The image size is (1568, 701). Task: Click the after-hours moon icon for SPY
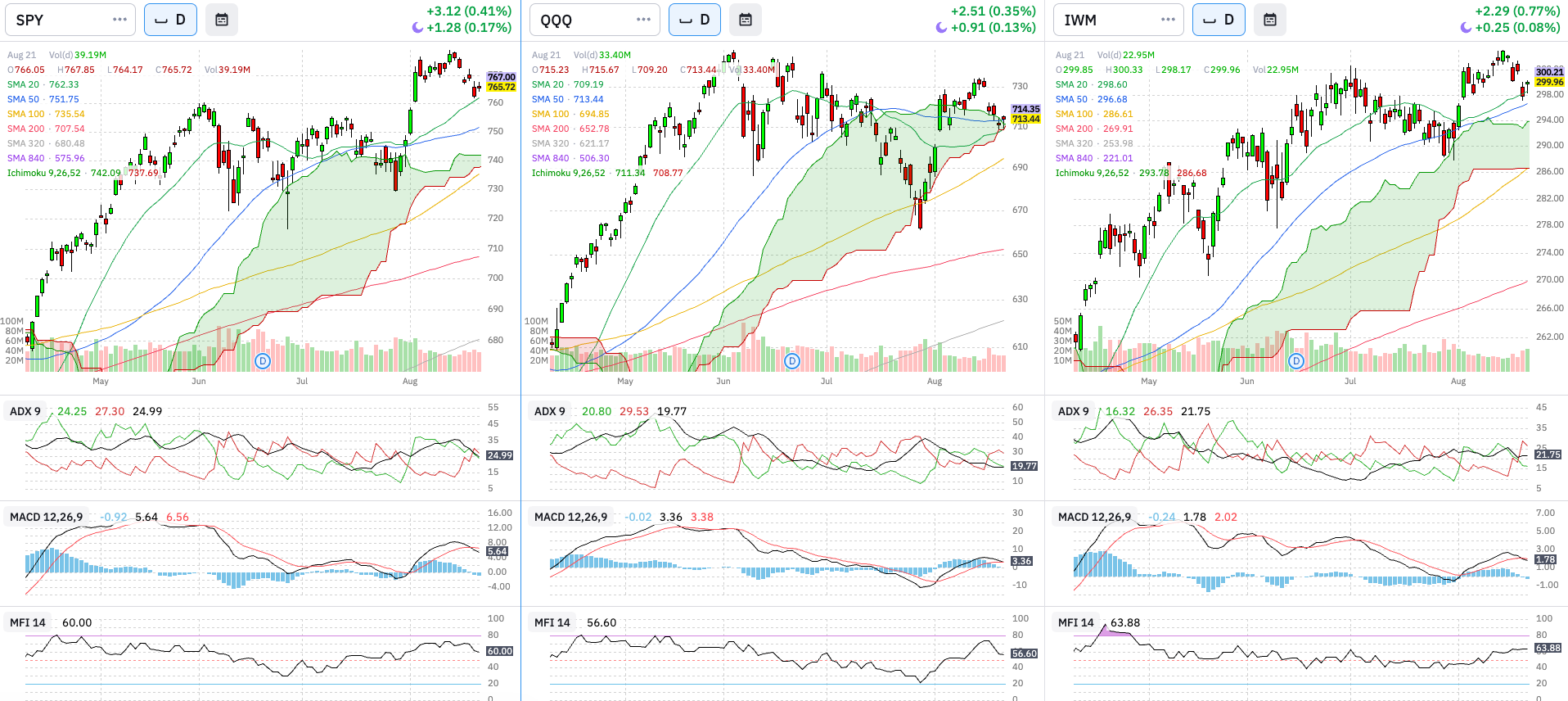[x=417, y=28]
